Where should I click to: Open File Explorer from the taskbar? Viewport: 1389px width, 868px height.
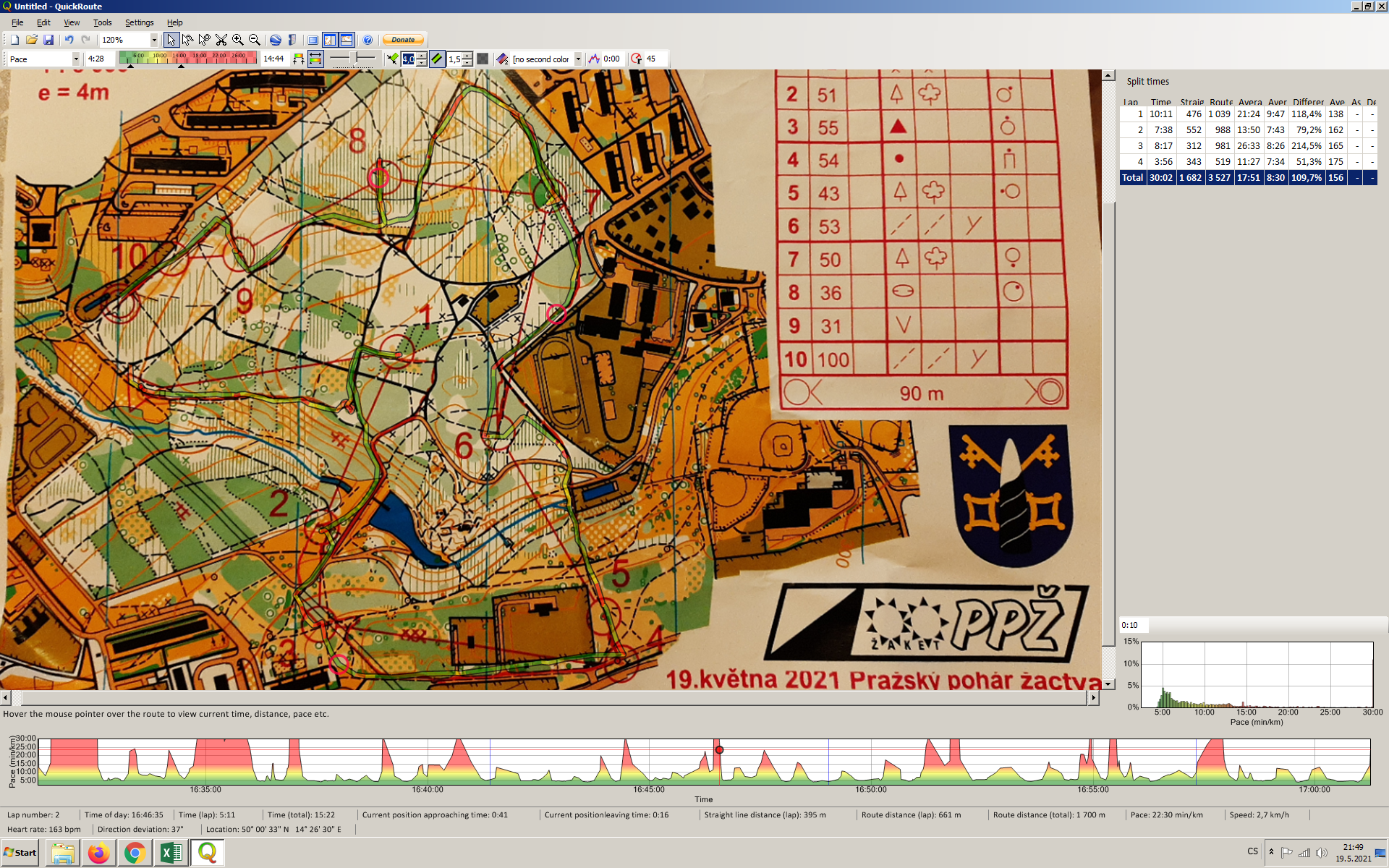[63, 854]
